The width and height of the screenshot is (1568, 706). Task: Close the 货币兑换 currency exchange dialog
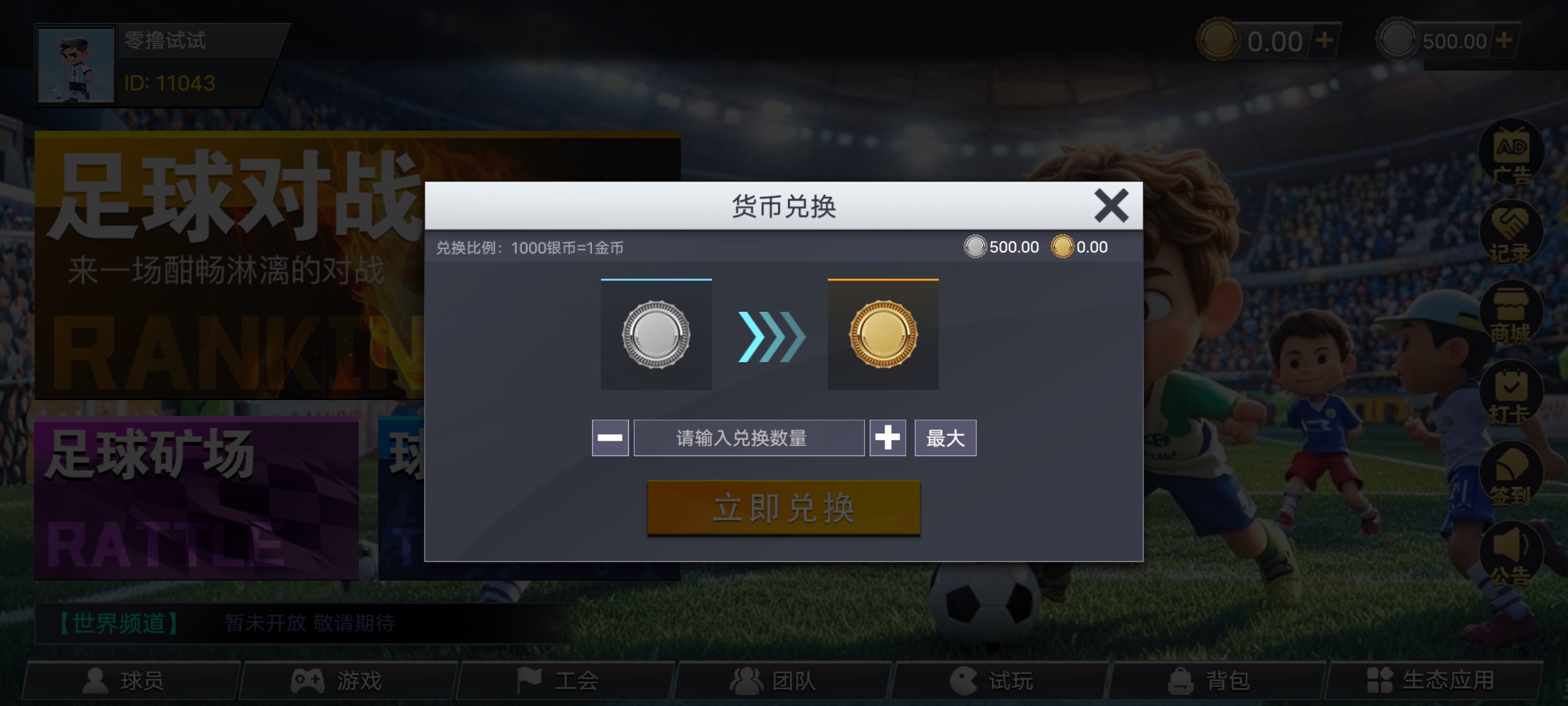[x=1111, y=206]
